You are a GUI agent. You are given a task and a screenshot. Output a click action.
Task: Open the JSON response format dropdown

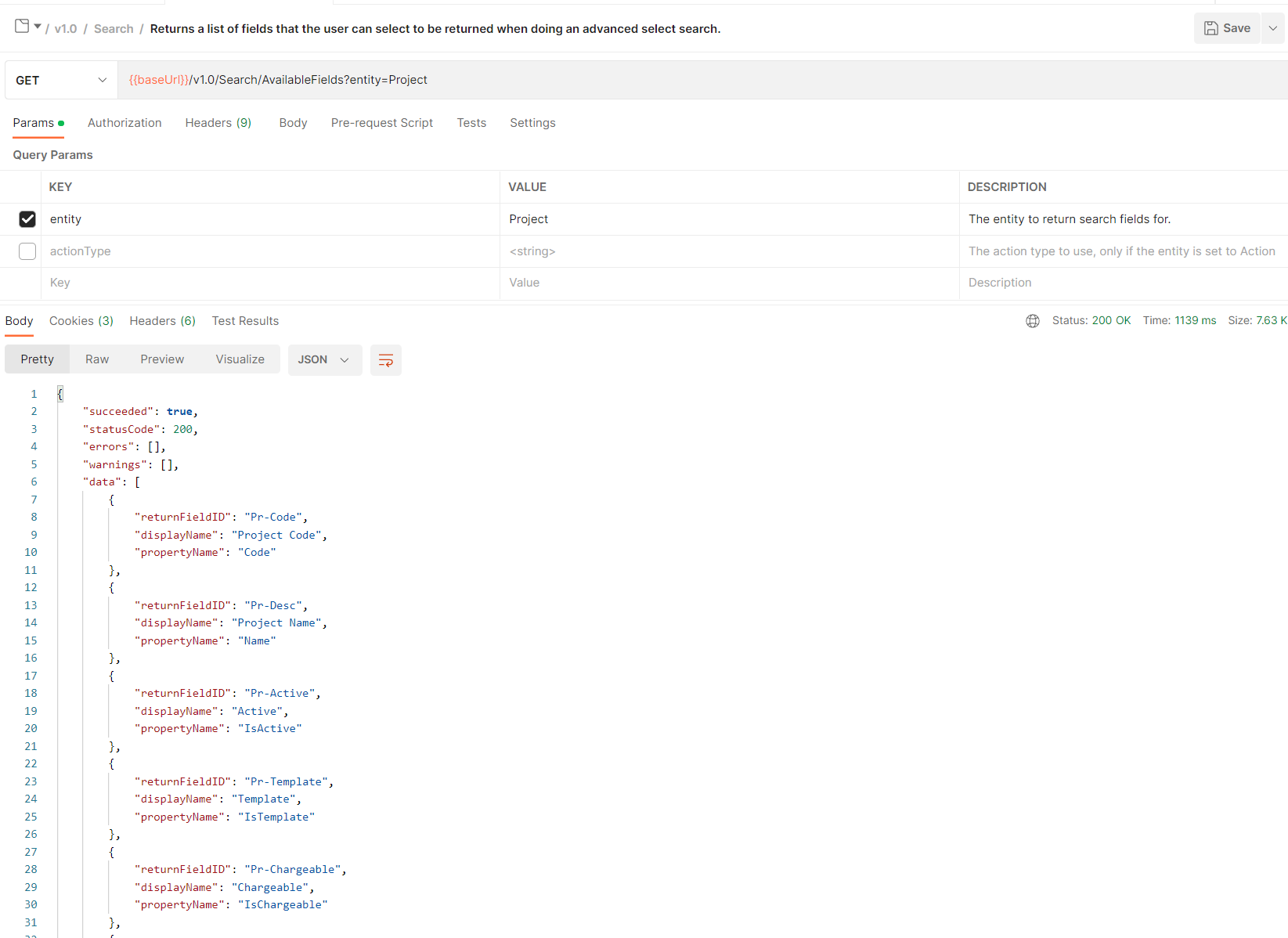[x=324, y=359]
